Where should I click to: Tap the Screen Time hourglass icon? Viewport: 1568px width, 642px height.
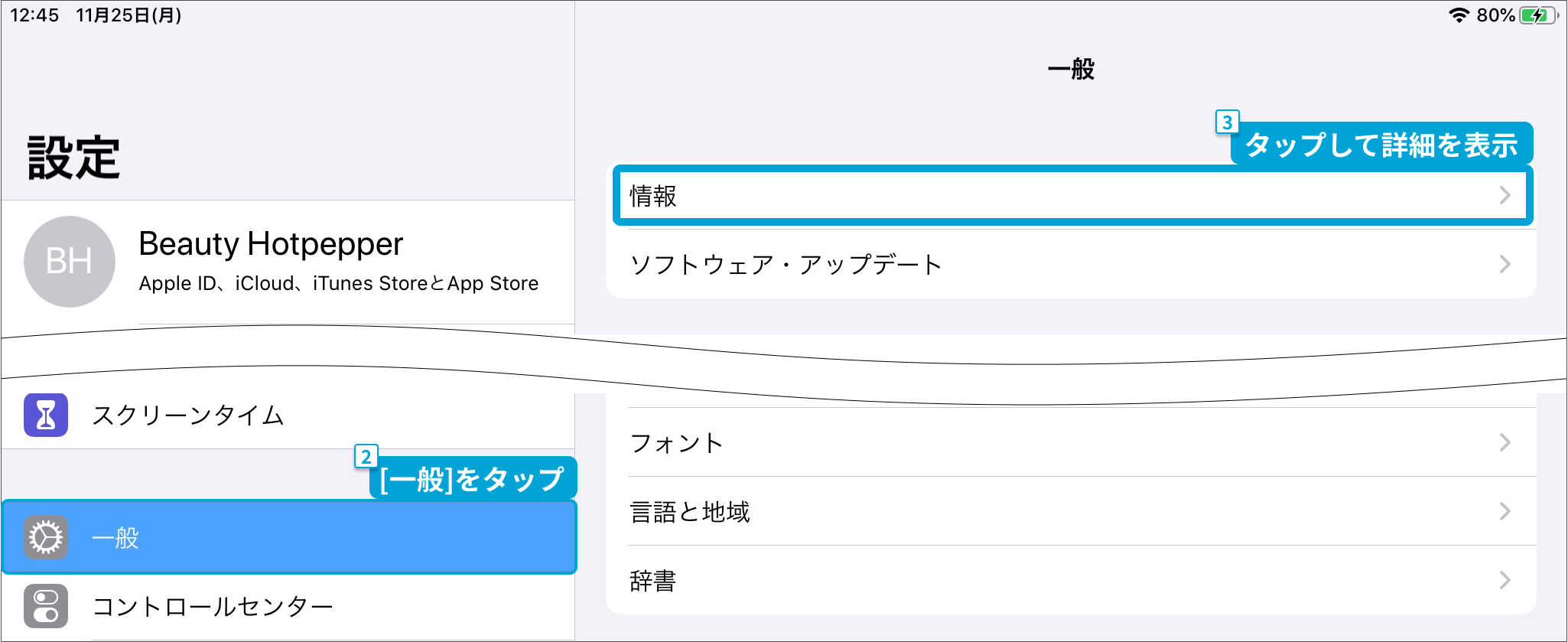coord(46,415)
